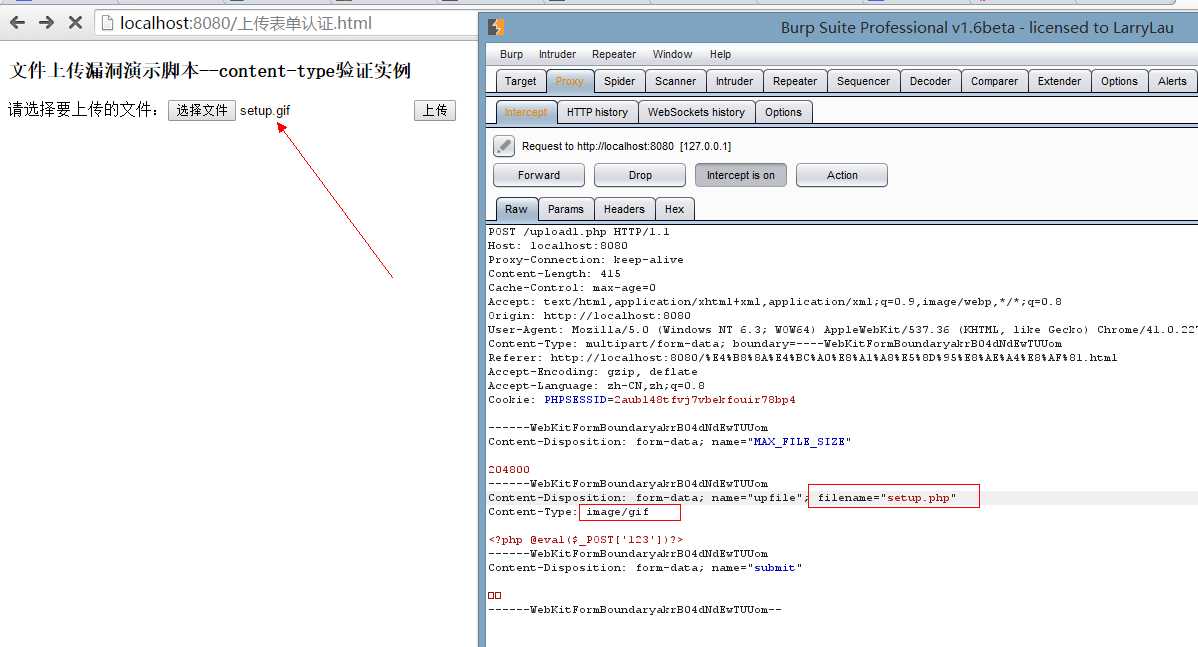Open the HTTP history sub-tab
The height and width of the screenshot is (647, 1198).
(x=597, y=112)
